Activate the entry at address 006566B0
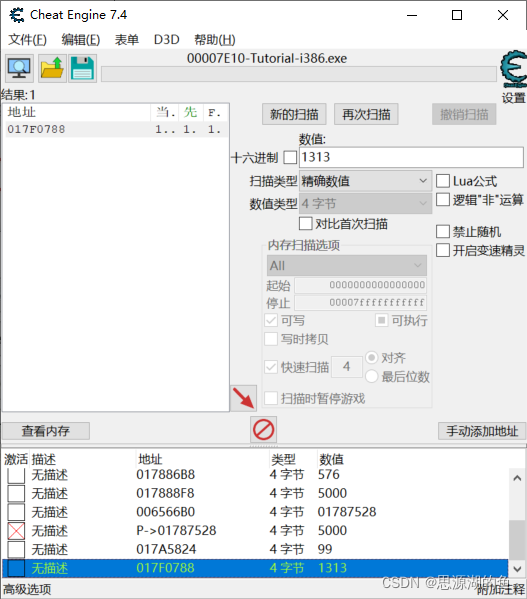The width and height of the screenshot is (527, 599). click(x=16, y=512)
